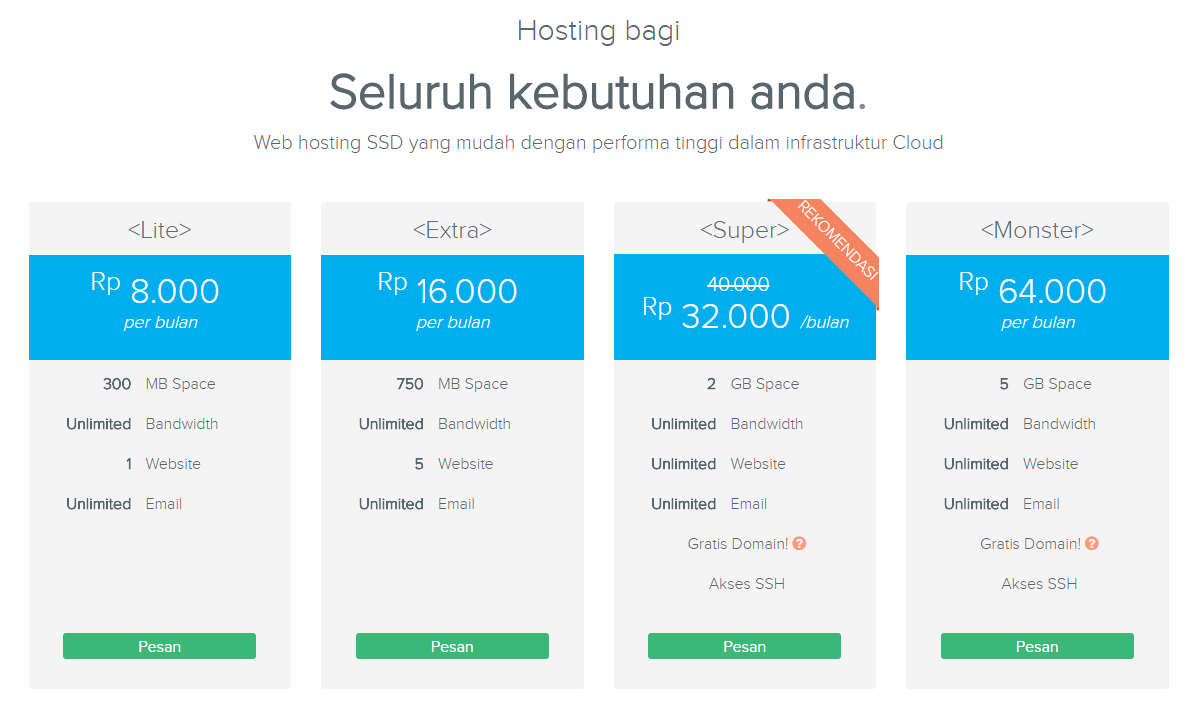Click the Gratis Domain question mark on Monster plan
This screenshot has height=715, width=1198.
pyautogui.click(x=1092, y=543)
